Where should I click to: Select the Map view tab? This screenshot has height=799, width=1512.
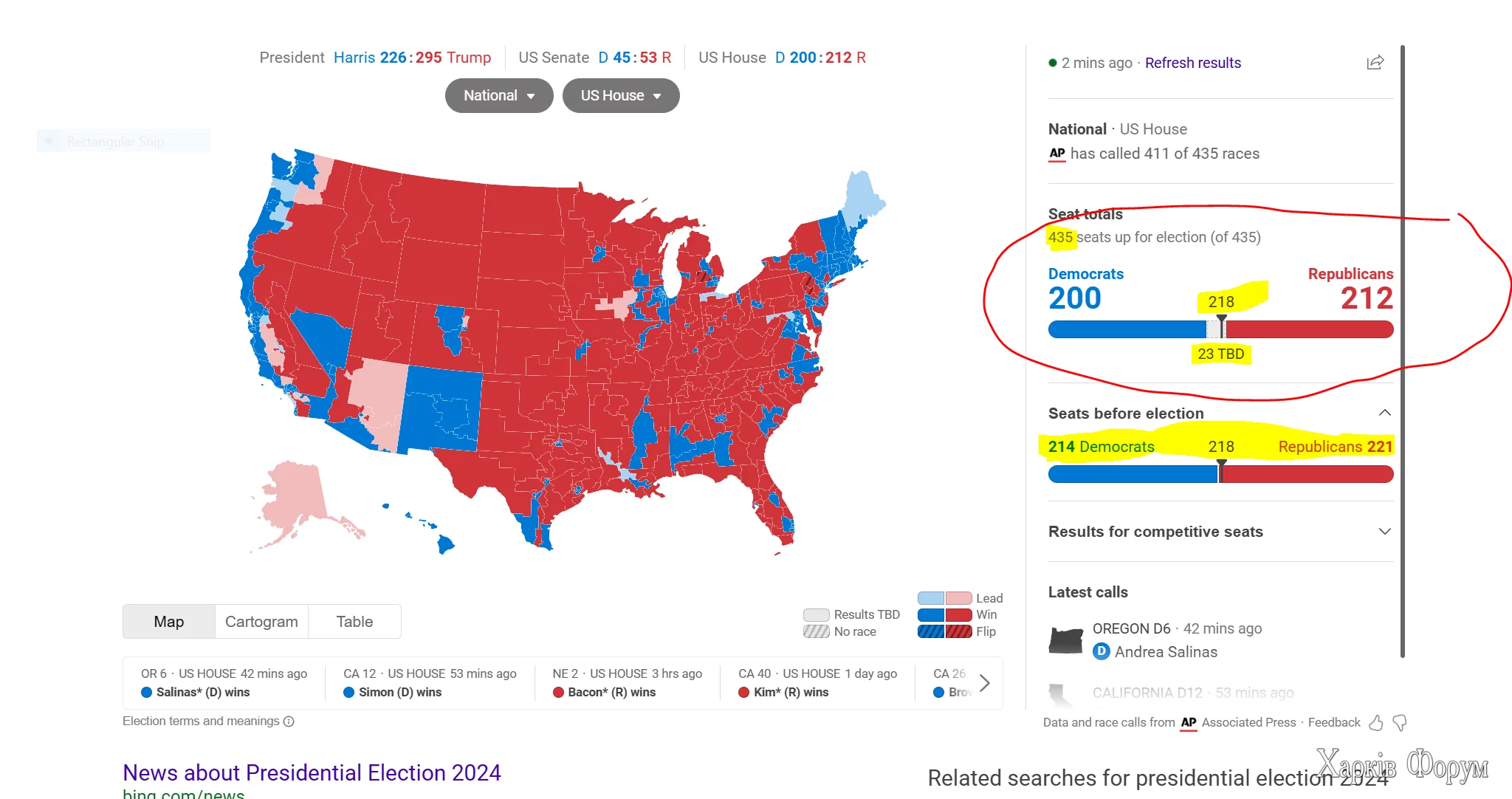[168, 622]
